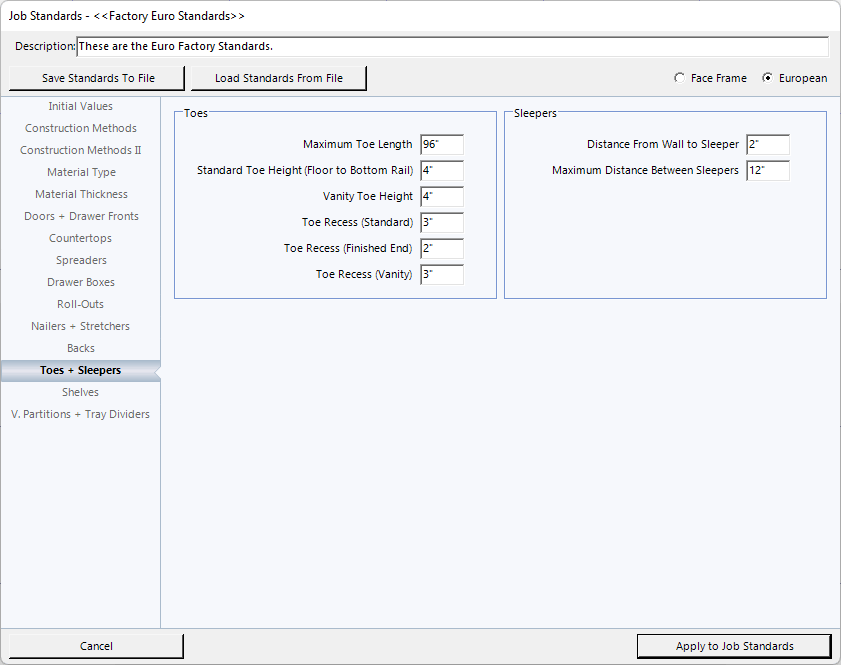841x665 pixels.
Task: Switch to the Drawer Boxes tab
Action: coord(80,282)
